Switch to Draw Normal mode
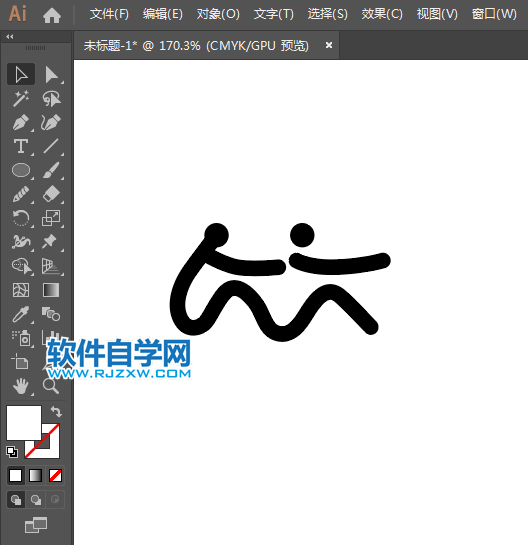 [x=16, y=500]
